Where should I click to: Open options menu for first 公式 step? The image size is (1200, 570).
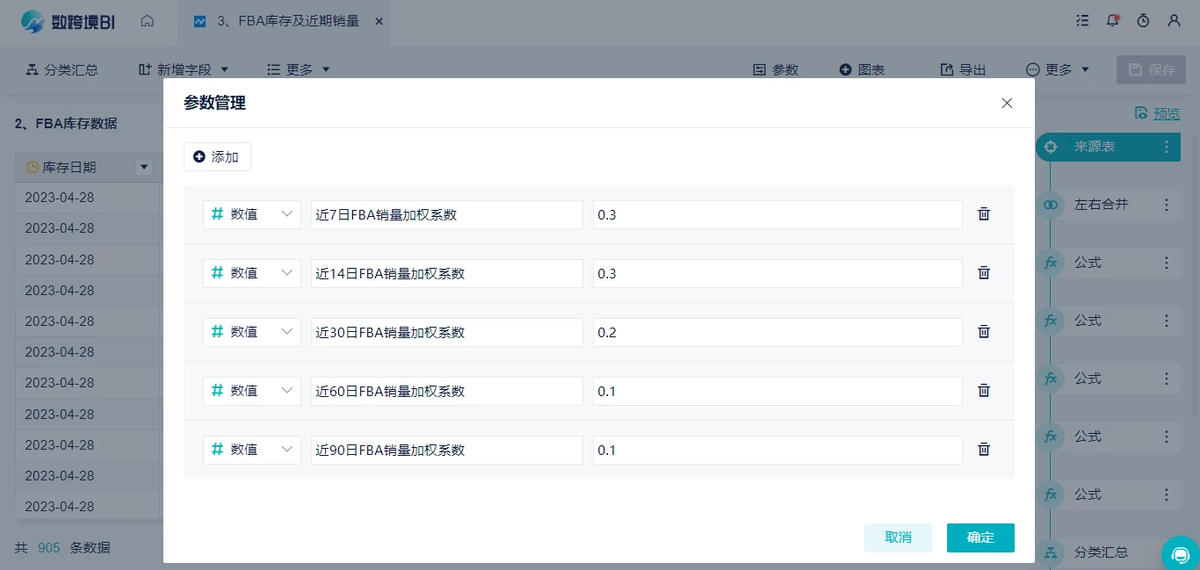click(1166, 263)
